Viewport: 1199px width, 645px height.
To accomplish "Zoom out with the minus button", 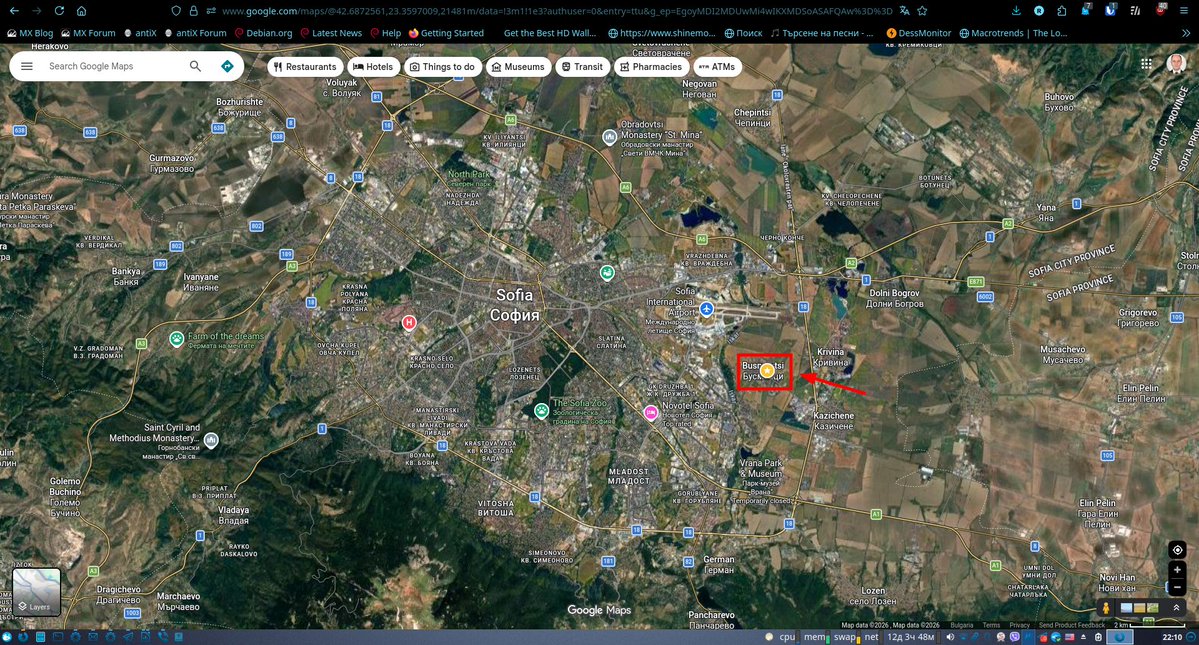I will [1177, 587].
